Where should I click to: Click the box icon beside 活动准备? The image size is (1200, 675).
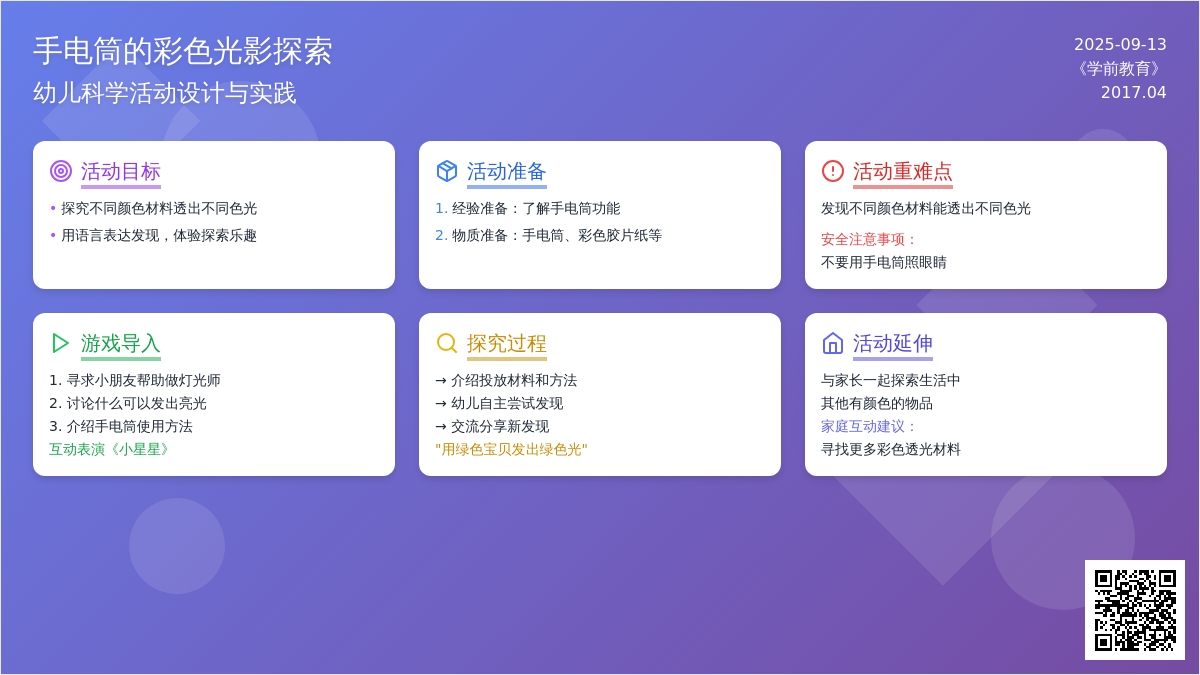(x=447, y=171)
